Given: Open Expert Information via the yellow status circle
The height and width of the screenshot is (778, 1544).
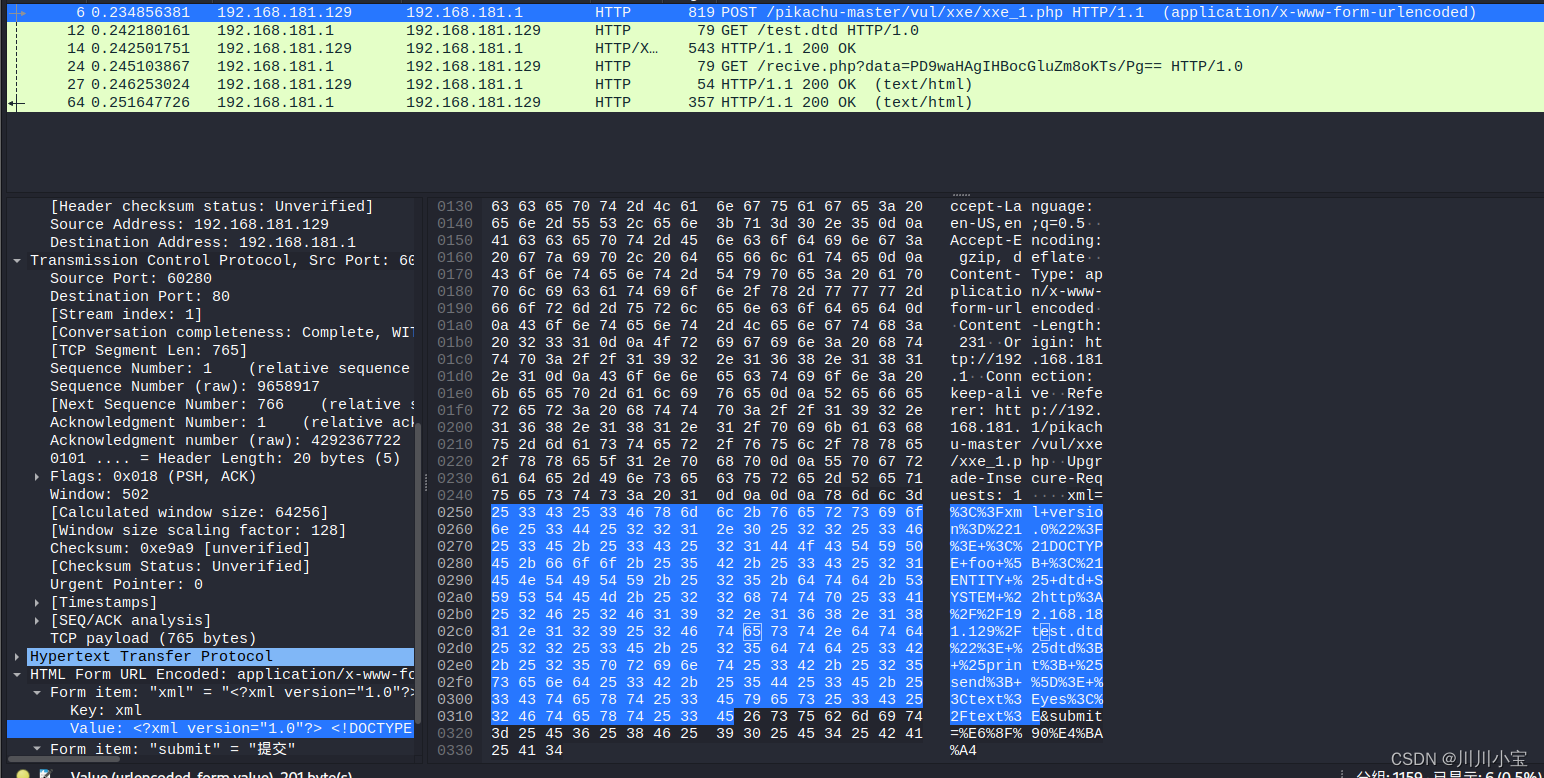Looking at the screenshot, I should [23, 774].
